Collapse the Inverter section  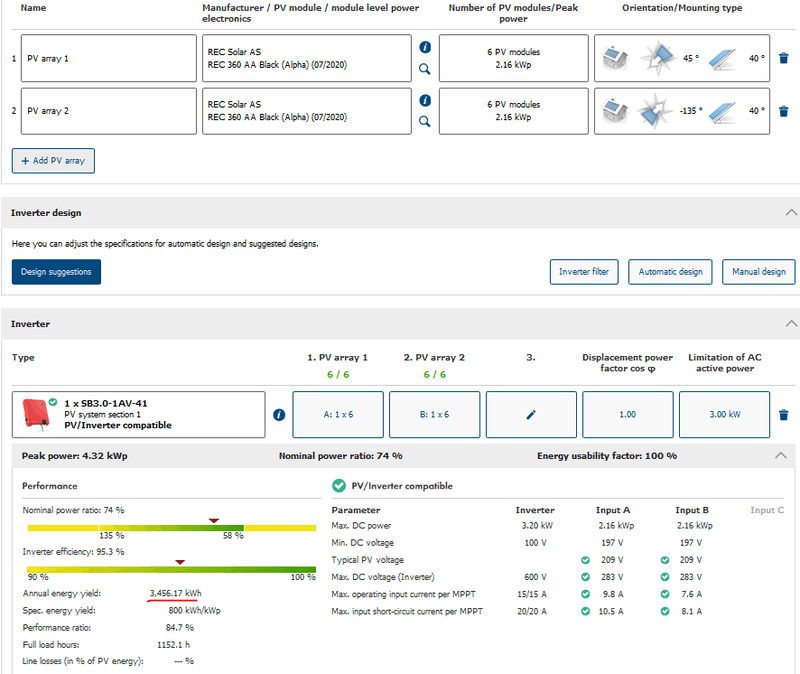(x=791, y=324)
